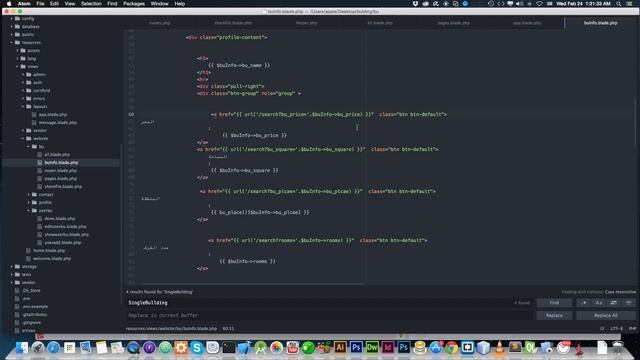This screenshot has width=640, height=360.
Task: Open InDesign from the dock
Action: tap(388, 347)
